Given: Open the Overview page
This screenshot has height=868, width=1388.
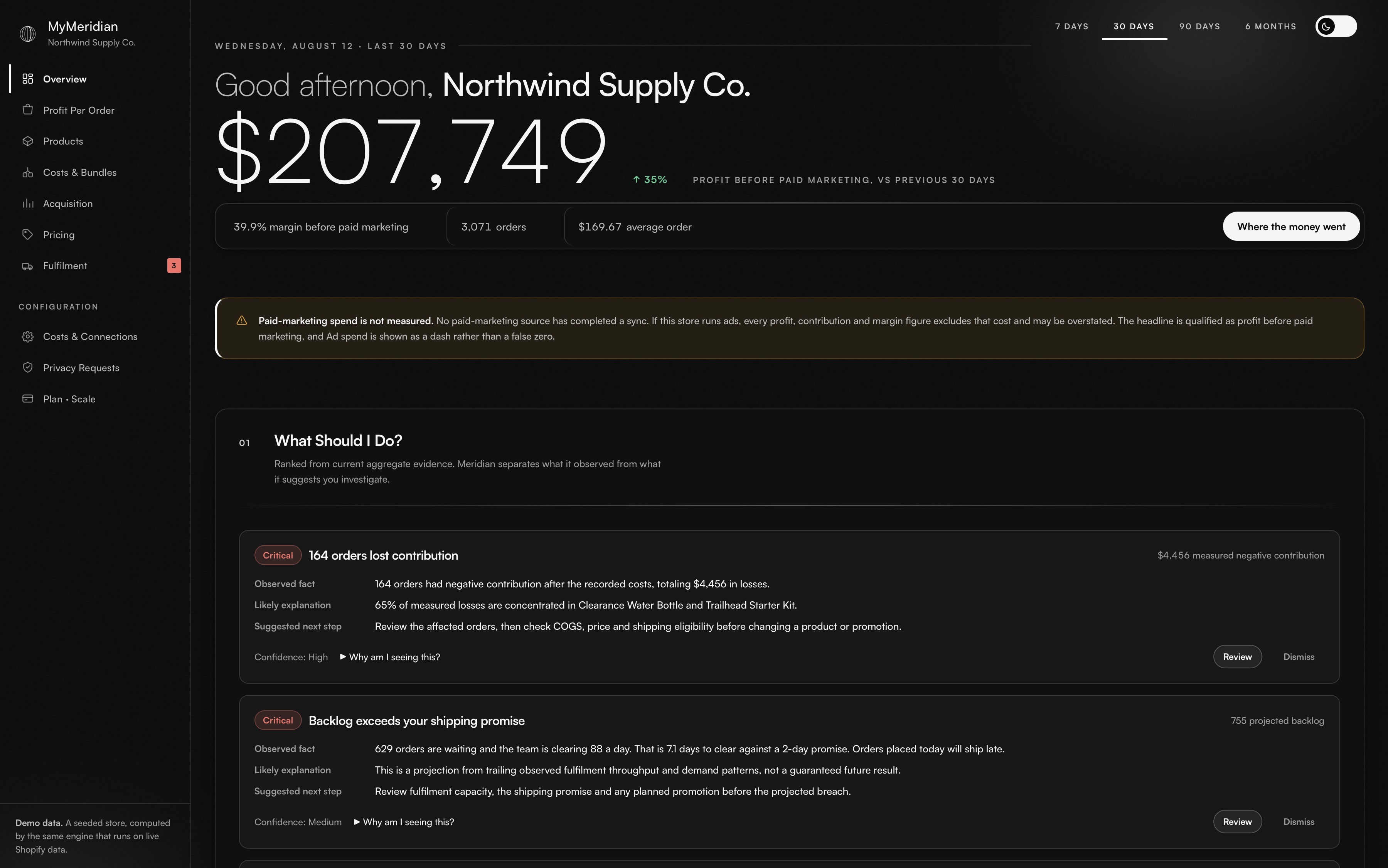Looking at the screenshot, I should 95,79.
